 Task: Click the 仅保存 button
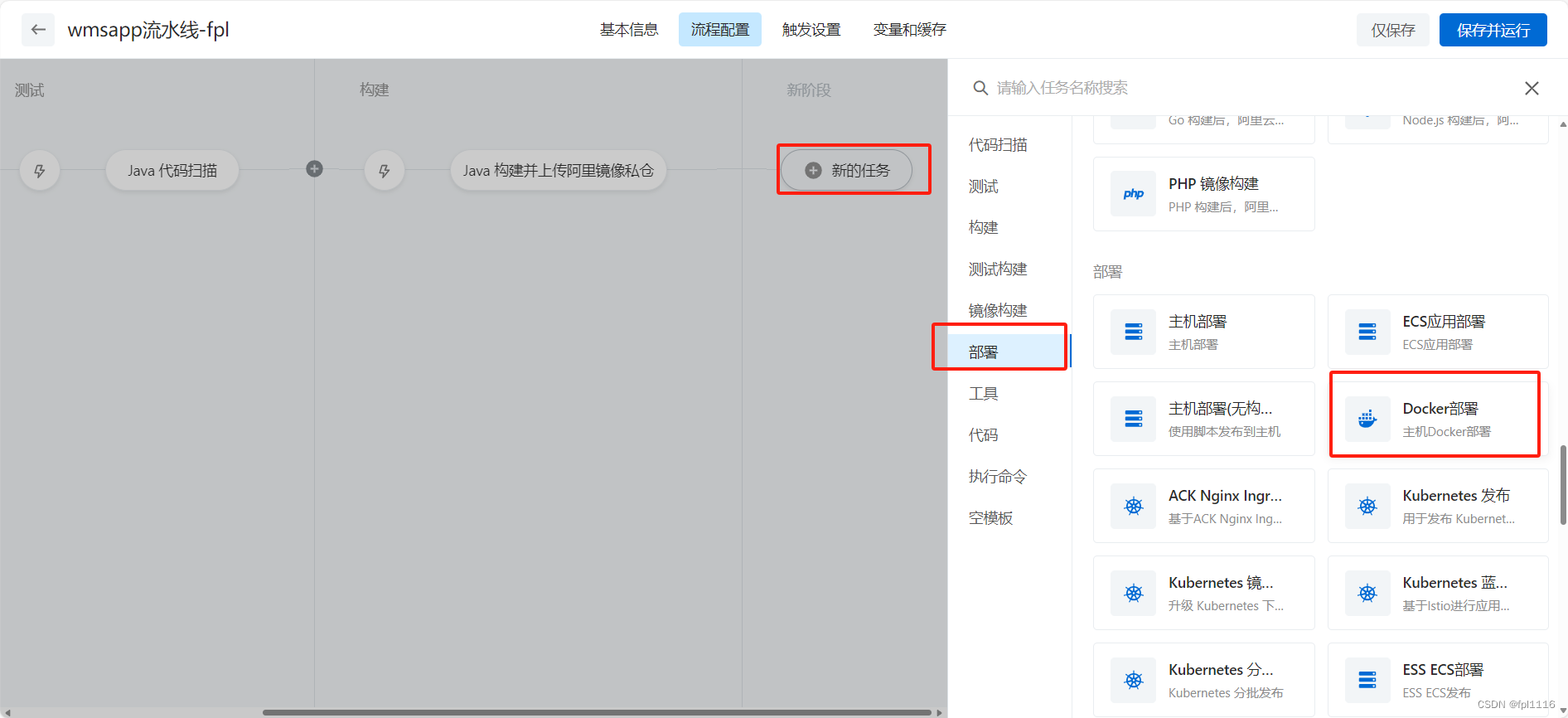(x=1393, y=30)
